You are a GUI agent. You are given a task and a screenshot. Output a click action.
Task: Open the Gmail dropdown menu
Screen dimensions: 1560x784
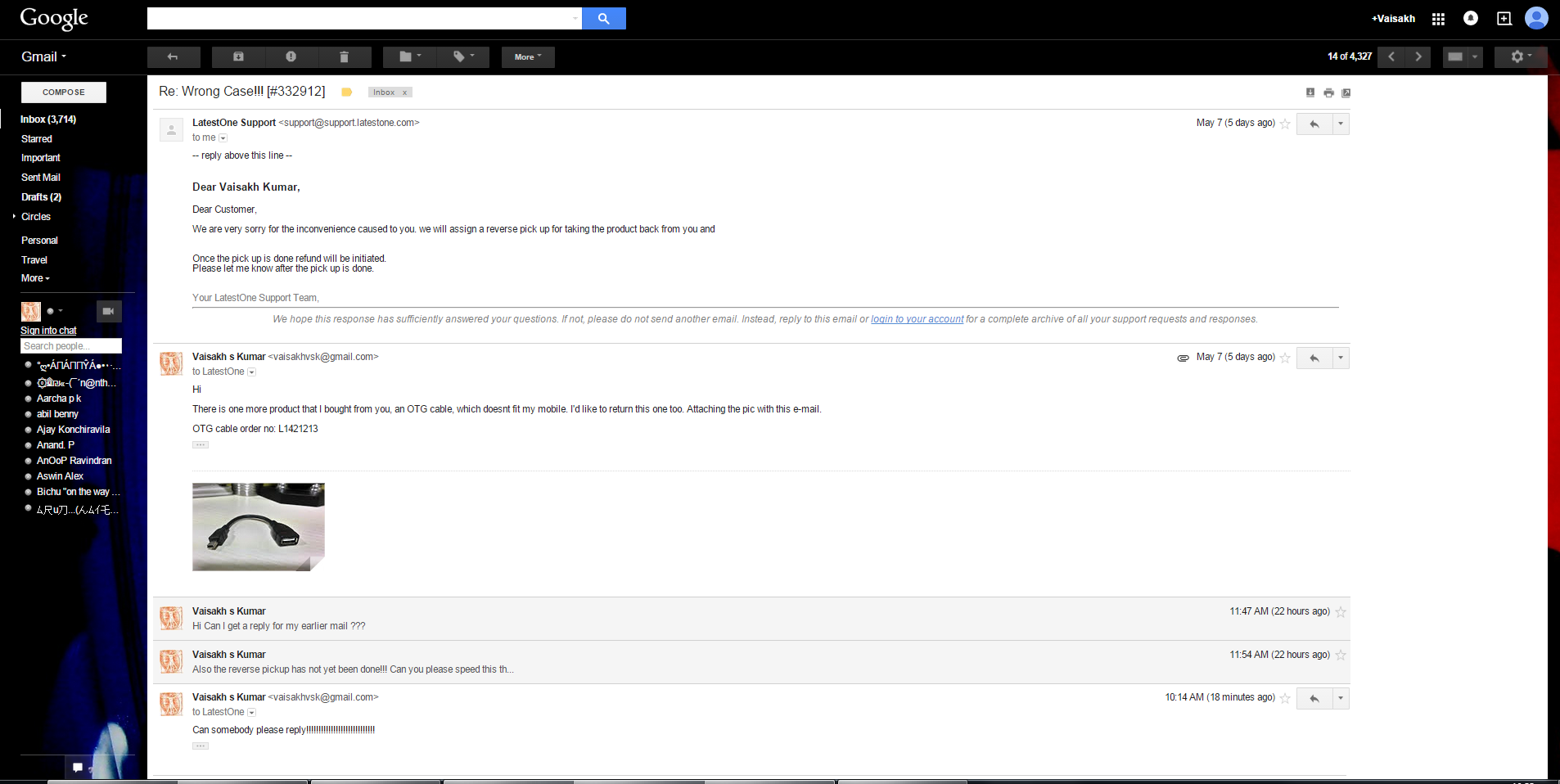pos(44,56)
